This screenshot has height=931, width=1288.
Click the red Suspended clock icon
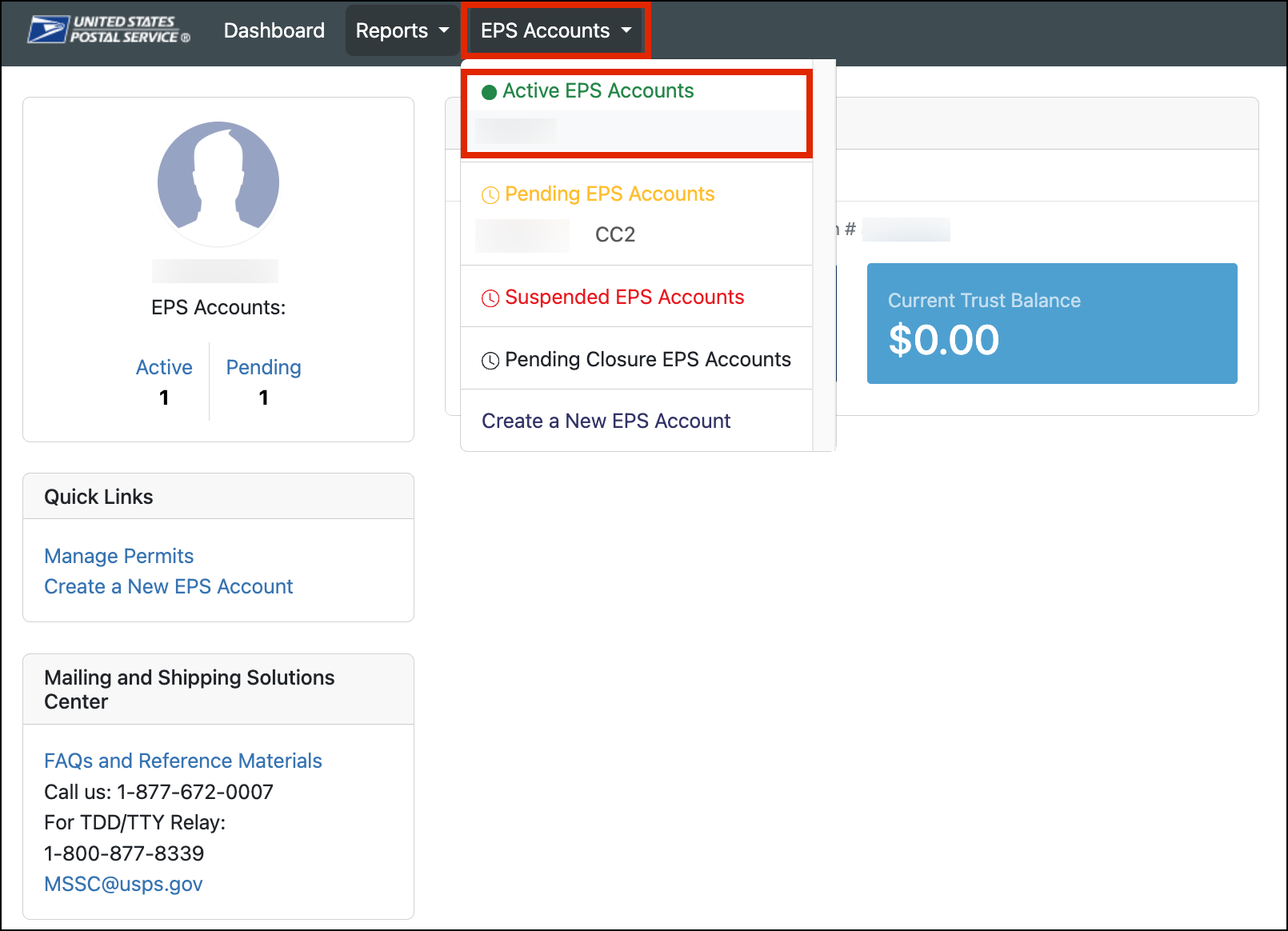coord(490,298)
